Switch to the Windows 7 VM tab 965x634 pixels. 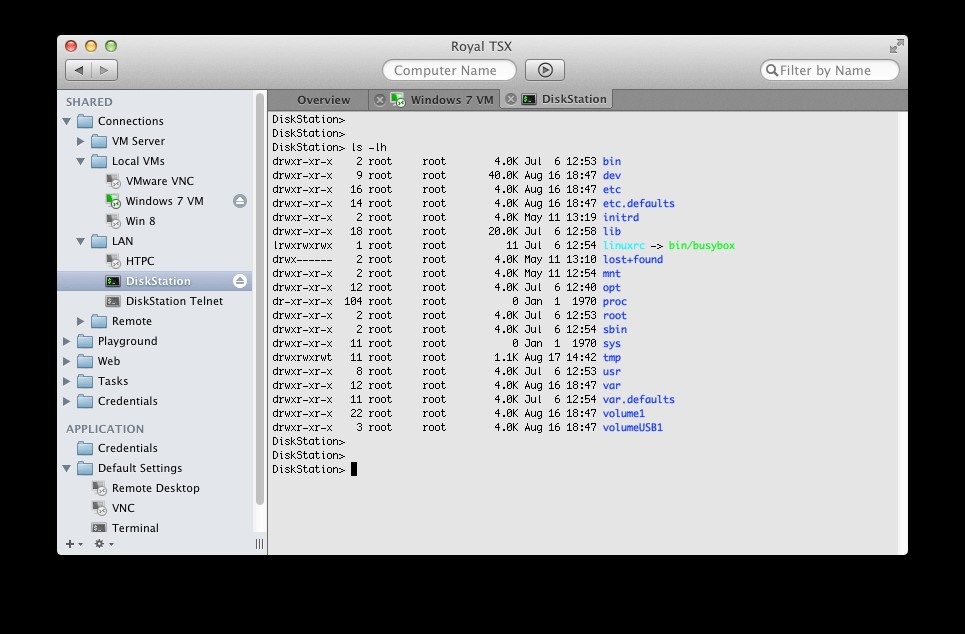[x=451, y=100]
